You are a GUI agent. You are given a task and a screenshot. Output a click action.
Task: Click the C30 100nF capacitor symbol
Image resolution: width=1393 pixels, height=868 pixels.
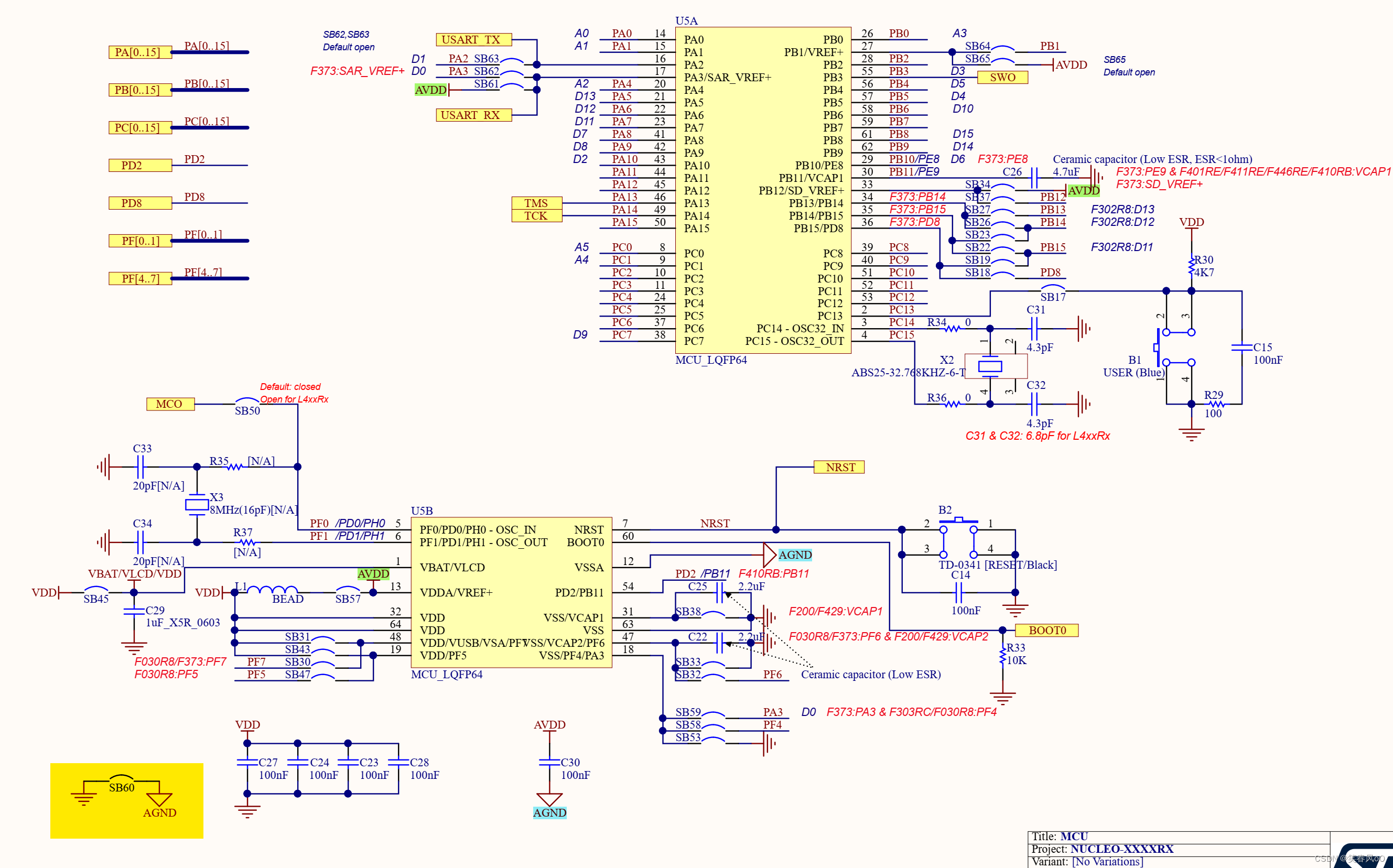tap(549, 762)
